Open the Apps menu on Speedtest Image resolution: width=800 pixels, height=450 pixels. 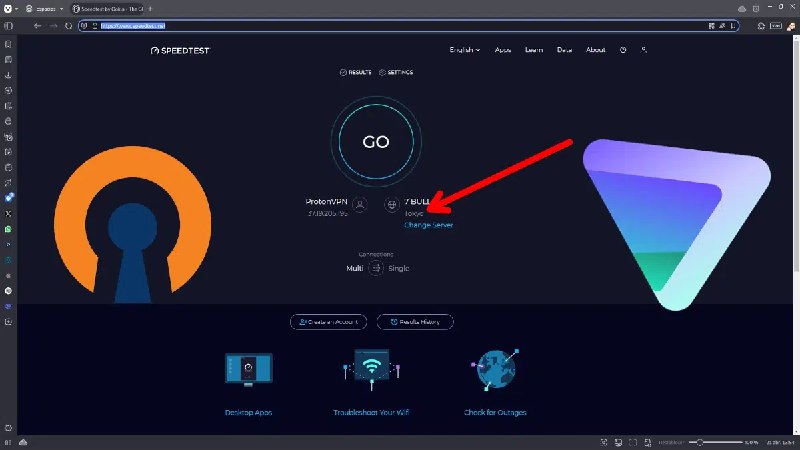pyautogui.click(x=503, y=50)
